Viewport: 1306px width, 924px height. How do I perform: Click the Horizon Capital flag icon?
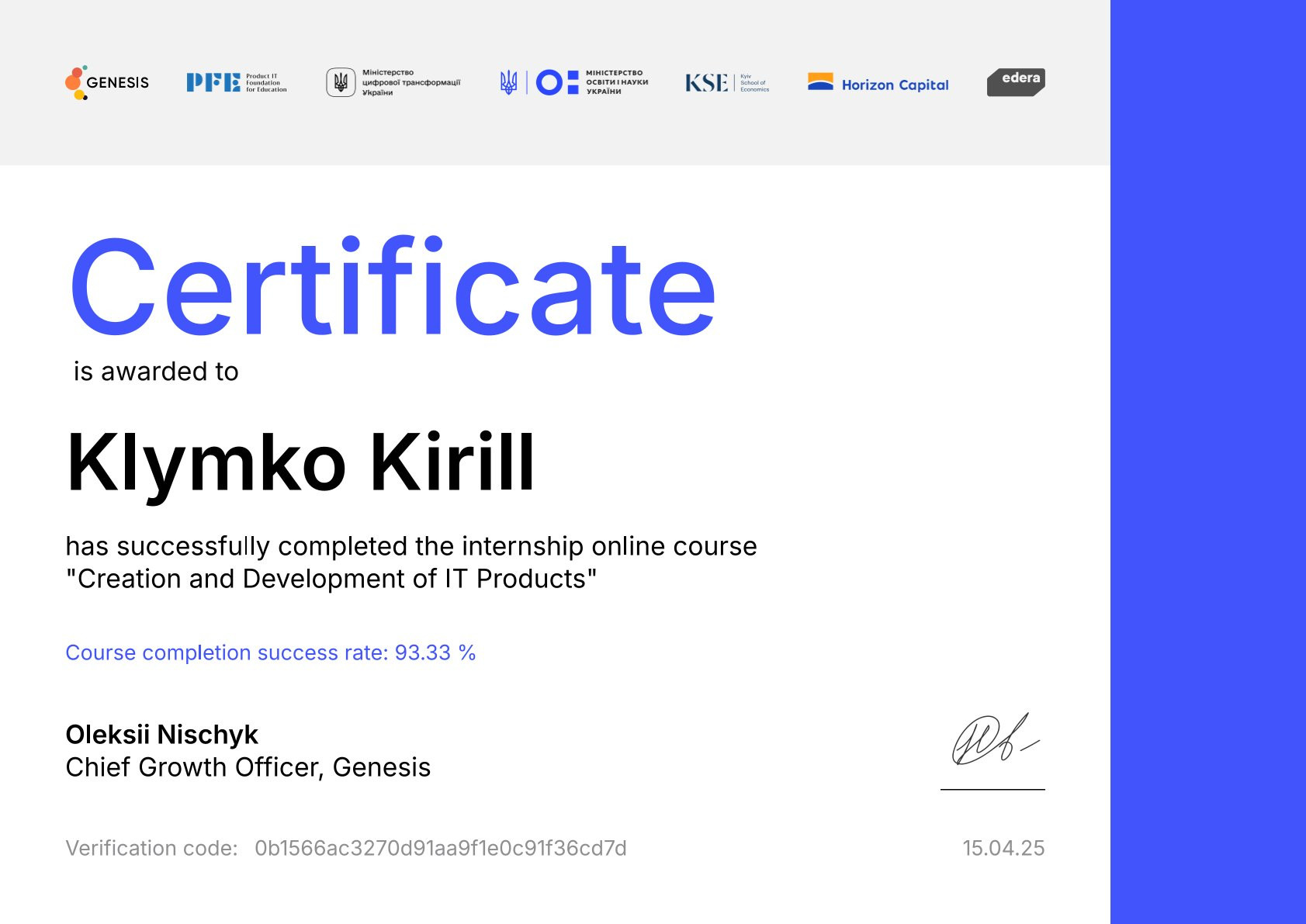820,81
